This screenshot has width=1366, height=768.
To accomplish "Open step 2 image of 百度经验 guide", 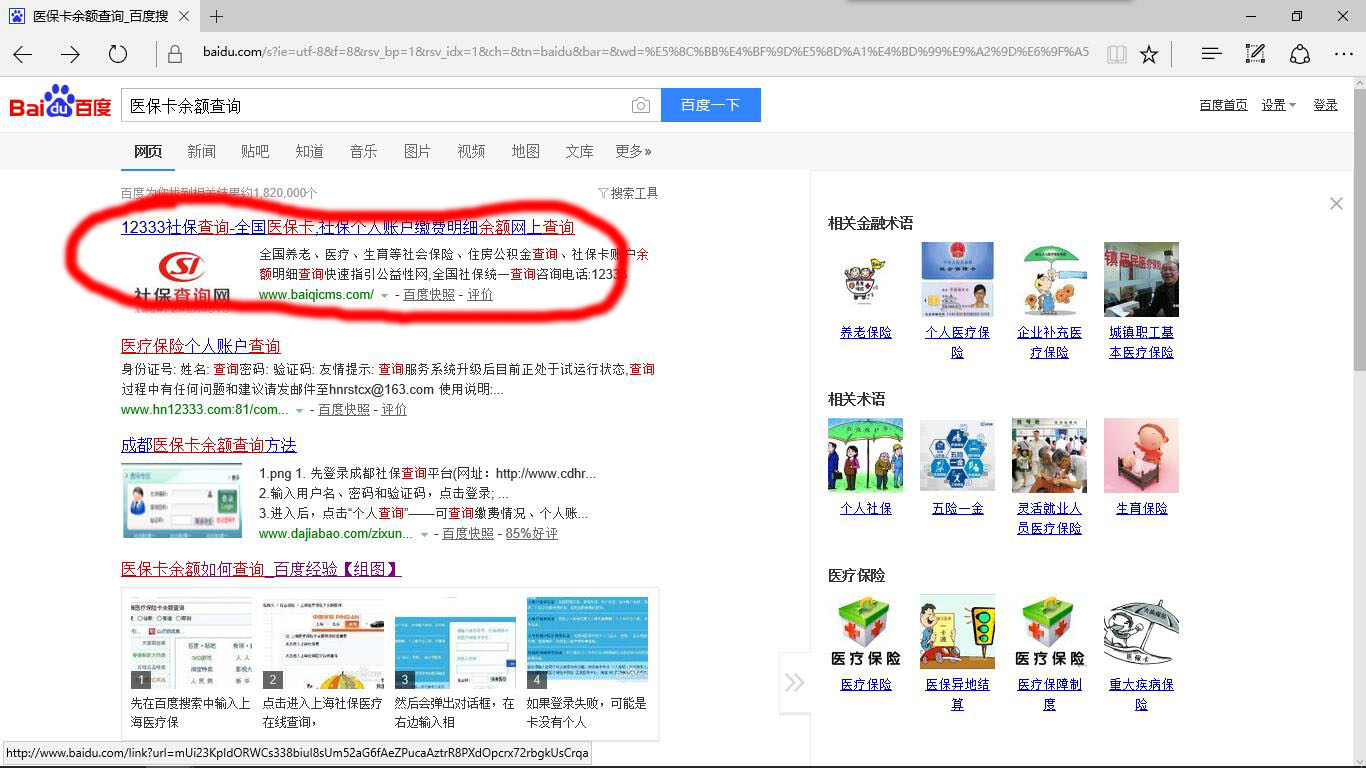I will click(x=323, y=644).
